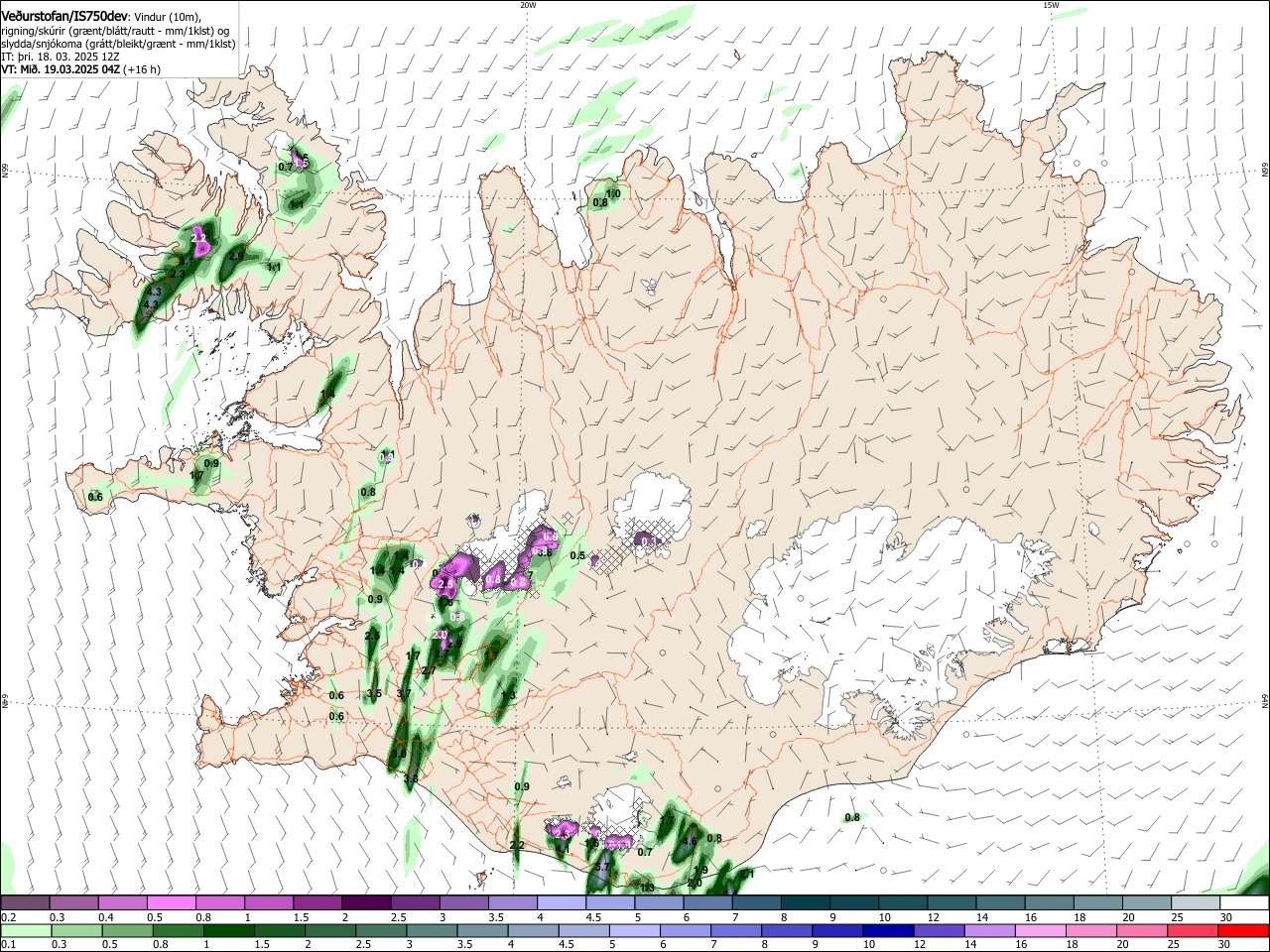
Task: Click the deep blue legend swatch at 10
Action: coord(889,931)
